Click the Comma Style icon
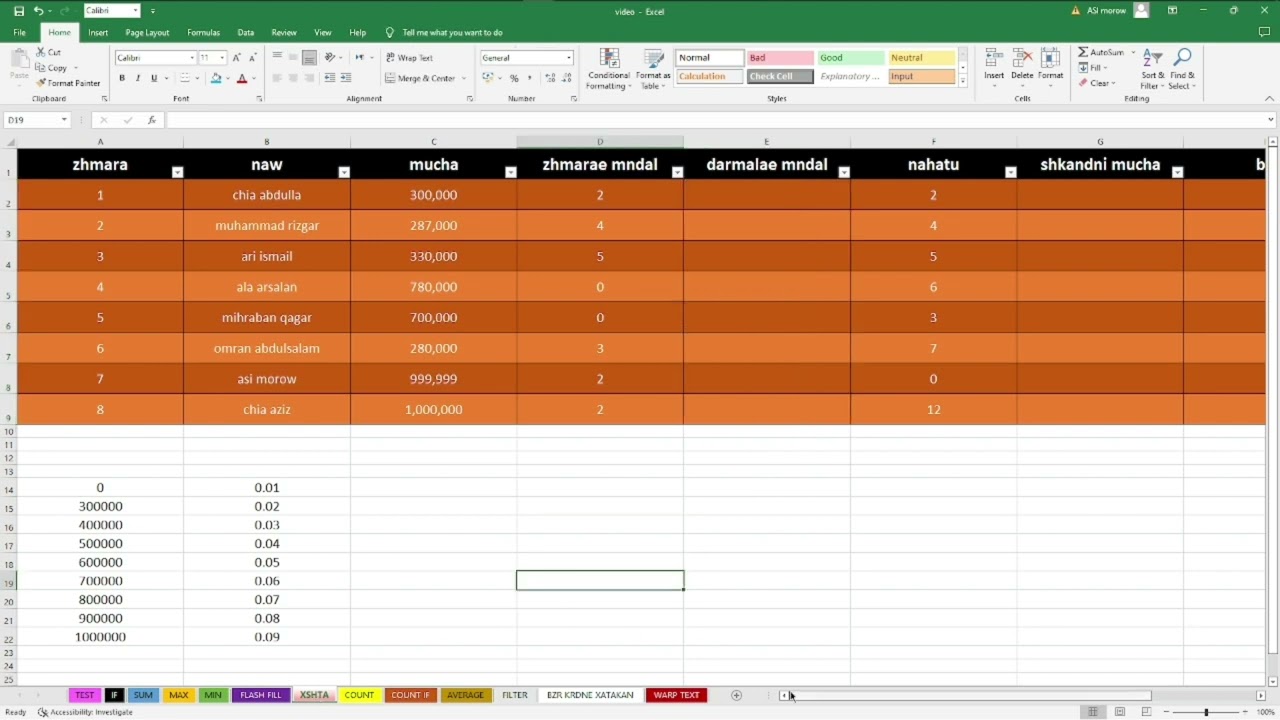This screenshot has height=720, width=1280. pyautogui.click(x=529, y=78)
